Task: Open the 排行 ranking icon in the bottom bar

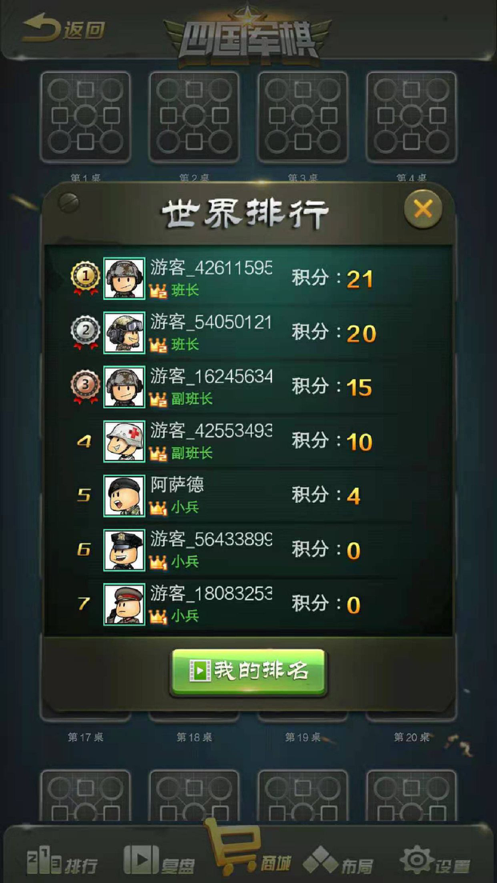Action: click(62, 862)
